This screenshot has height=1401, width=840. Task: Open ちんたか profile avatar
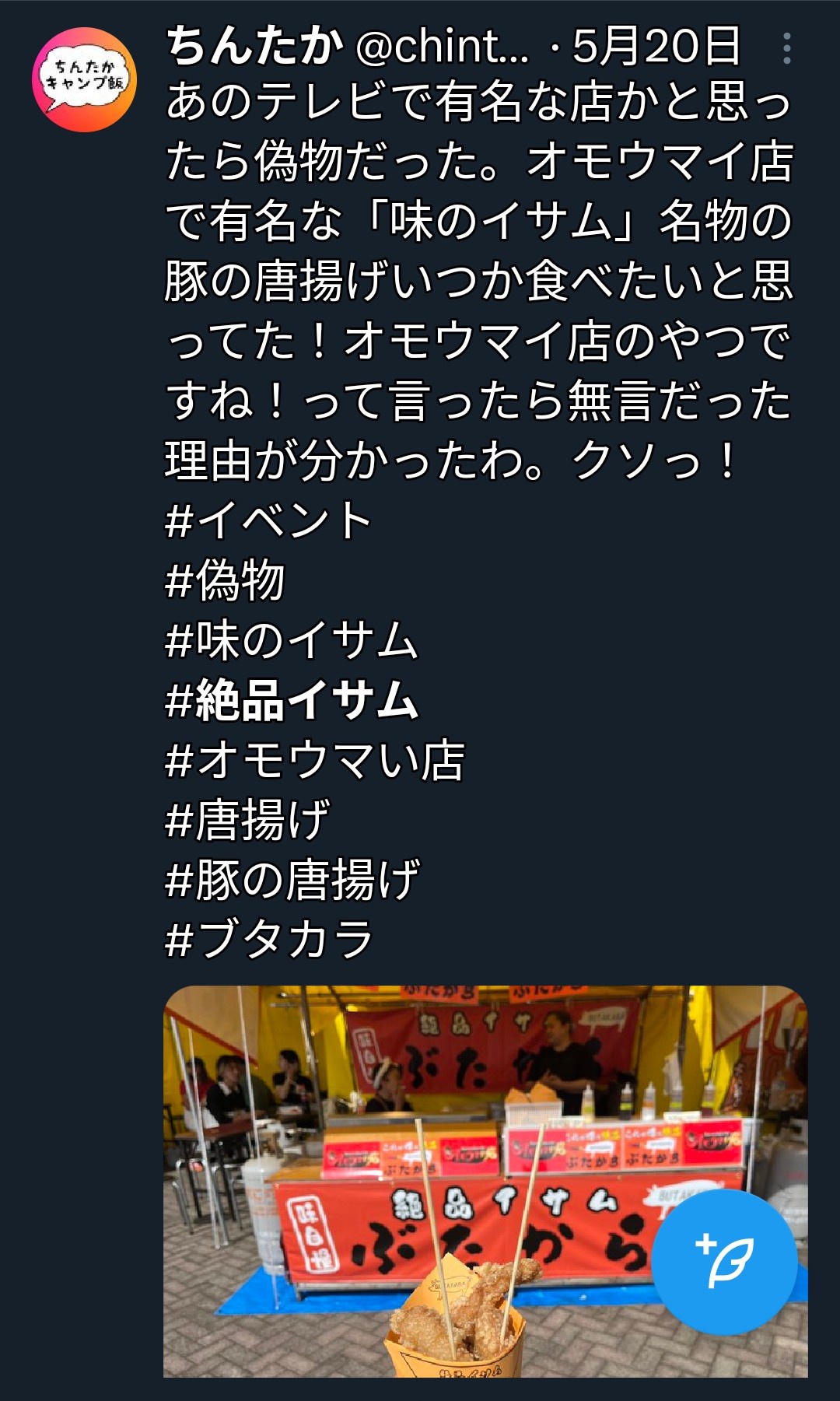(84, 79)
